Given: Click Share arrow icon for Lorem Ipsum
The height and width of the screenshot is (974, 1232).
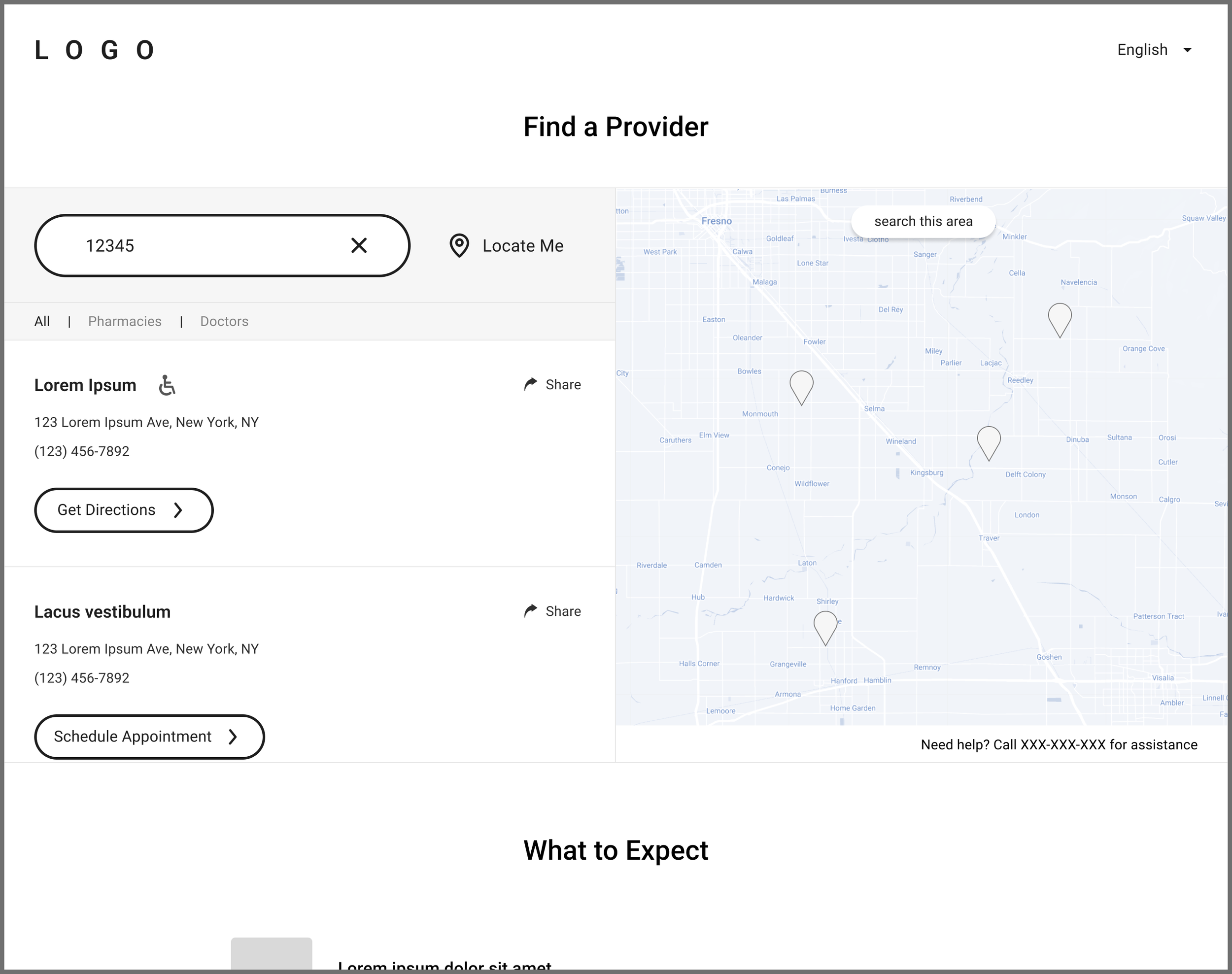Looking at the screenshot, I should tap(530, 384).
